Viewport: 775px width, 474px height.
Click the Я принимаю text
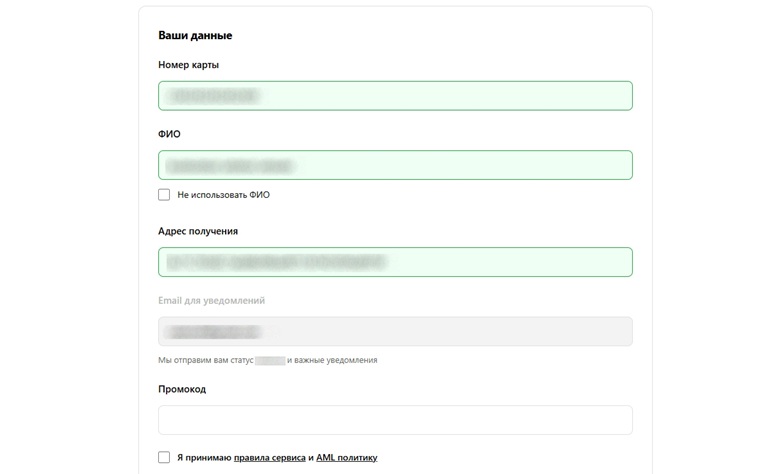204,458
